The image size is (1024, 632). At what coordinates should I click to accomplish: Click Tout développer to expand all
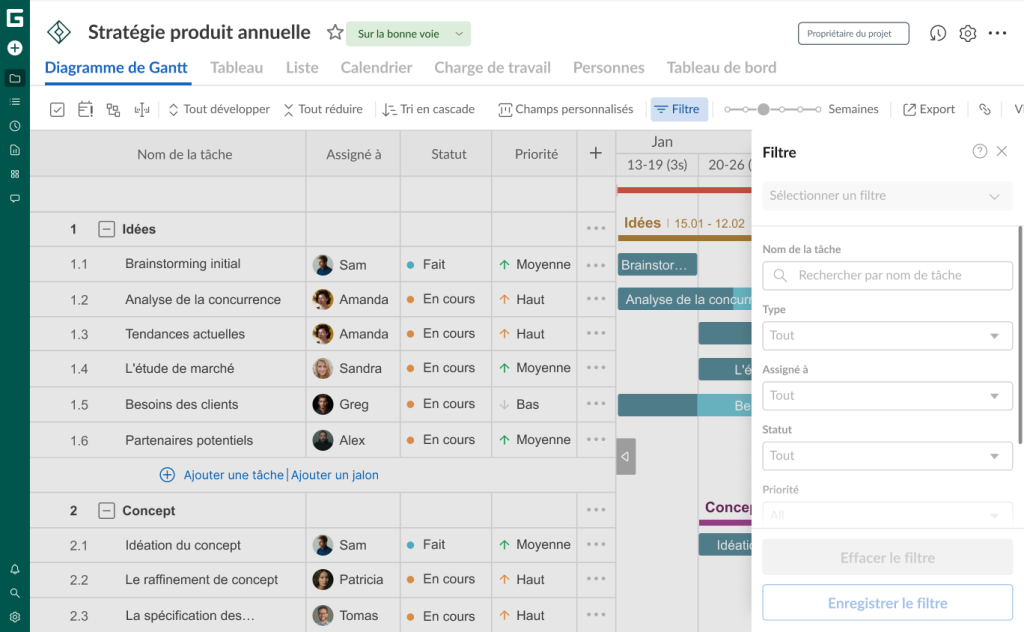tap(219, 110)
